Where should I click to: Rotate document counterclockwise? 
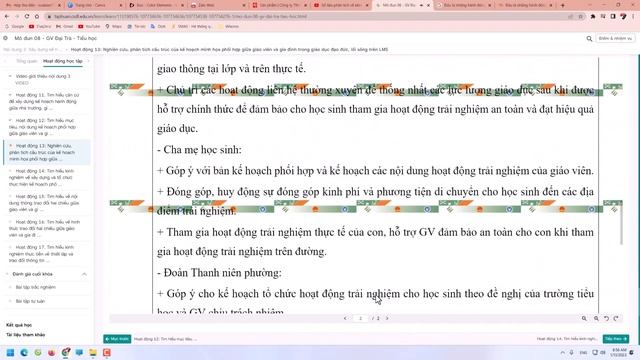606,318
